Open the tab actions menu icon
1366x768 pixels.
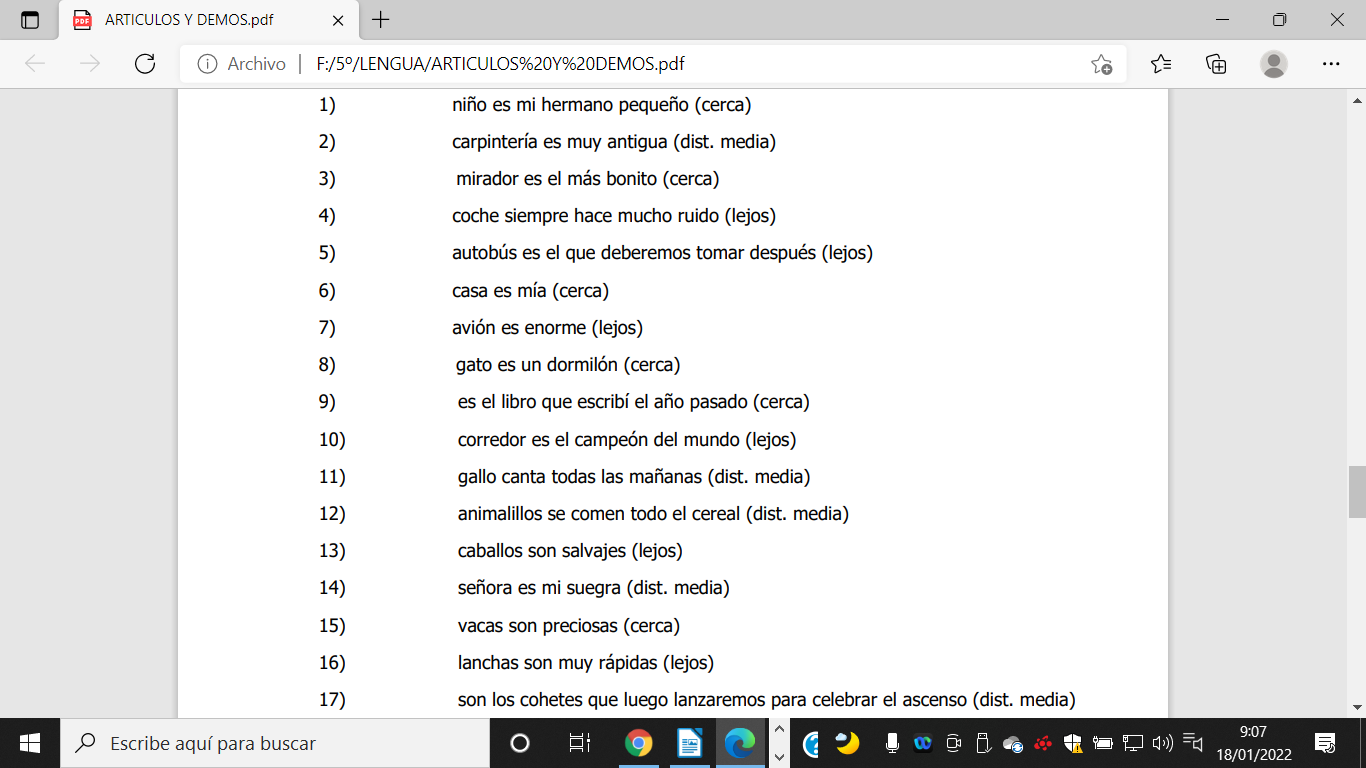(30, 20)
